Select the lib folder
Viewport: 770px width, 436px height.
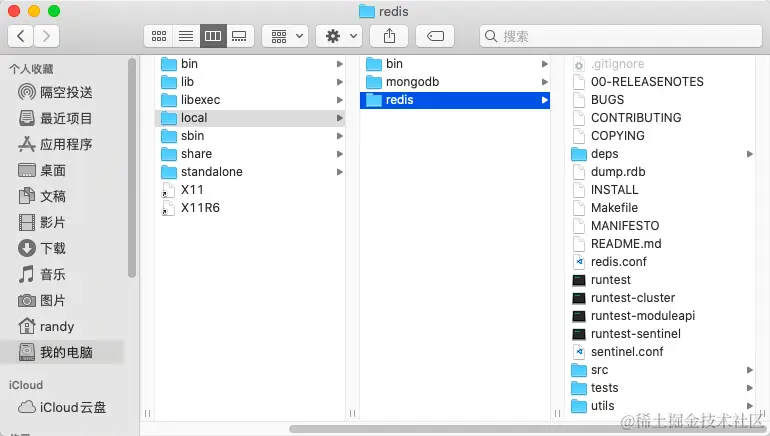tap(249, 82)
